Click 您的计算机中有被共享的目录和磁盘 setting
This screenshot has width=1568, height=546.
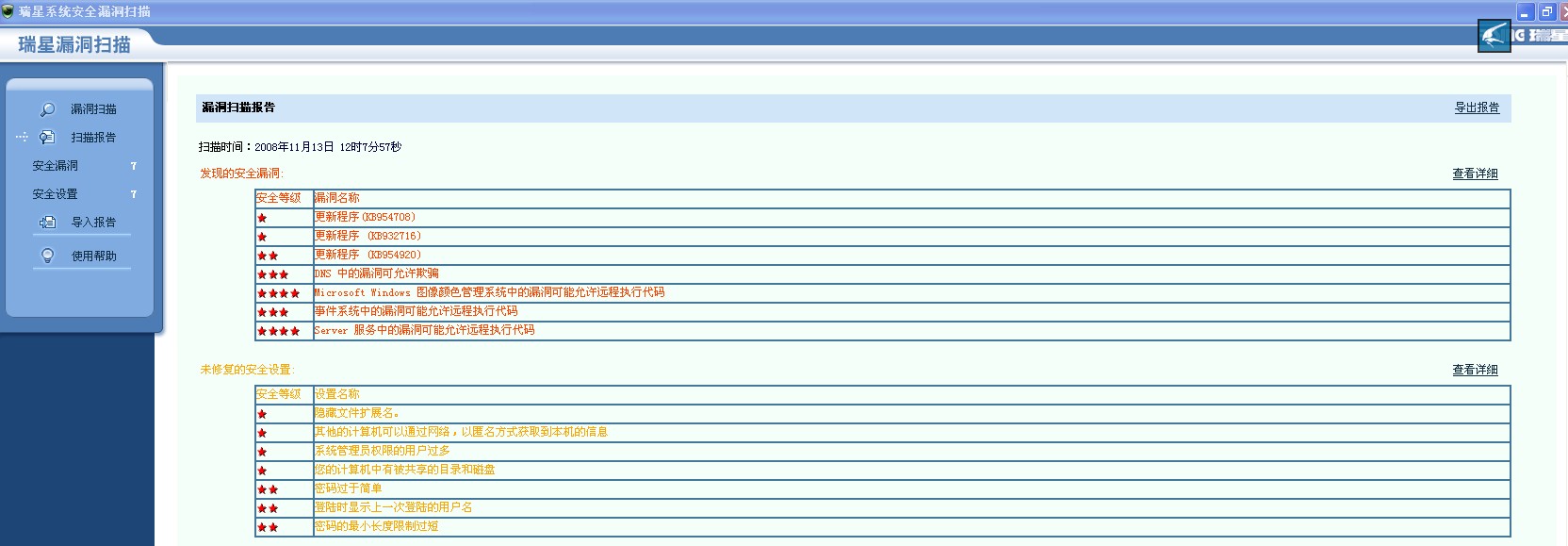404,470
